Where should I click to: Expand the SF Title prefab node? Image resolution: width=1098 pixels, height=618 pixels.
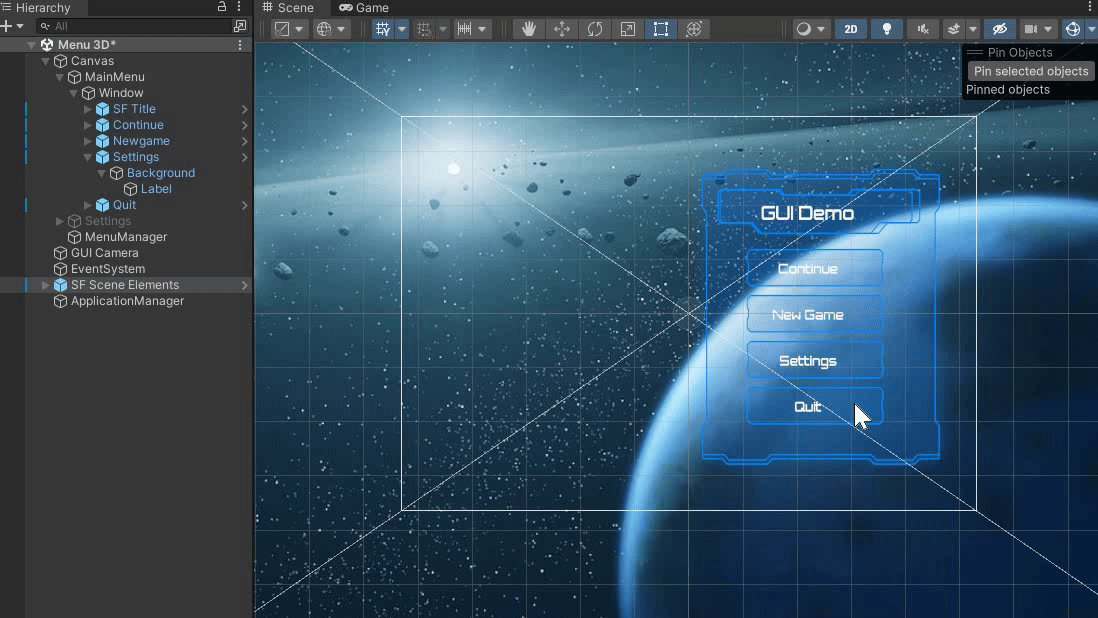pyautogui.click(x=88, y=109)
